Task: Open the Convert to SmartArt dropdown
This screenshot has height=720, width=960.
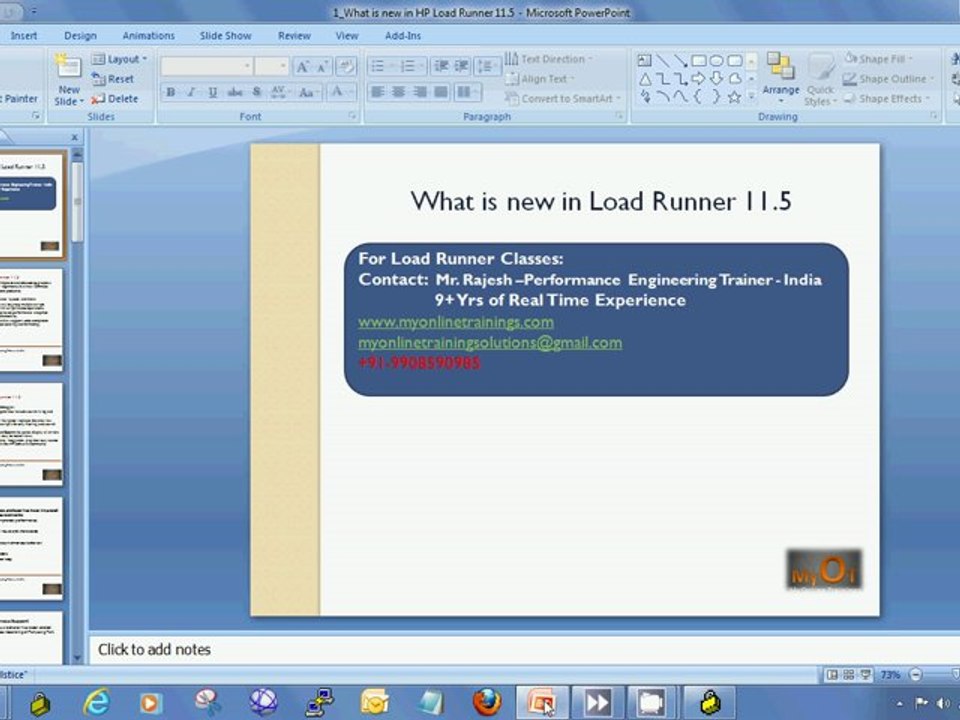Action: coord(563,99)
